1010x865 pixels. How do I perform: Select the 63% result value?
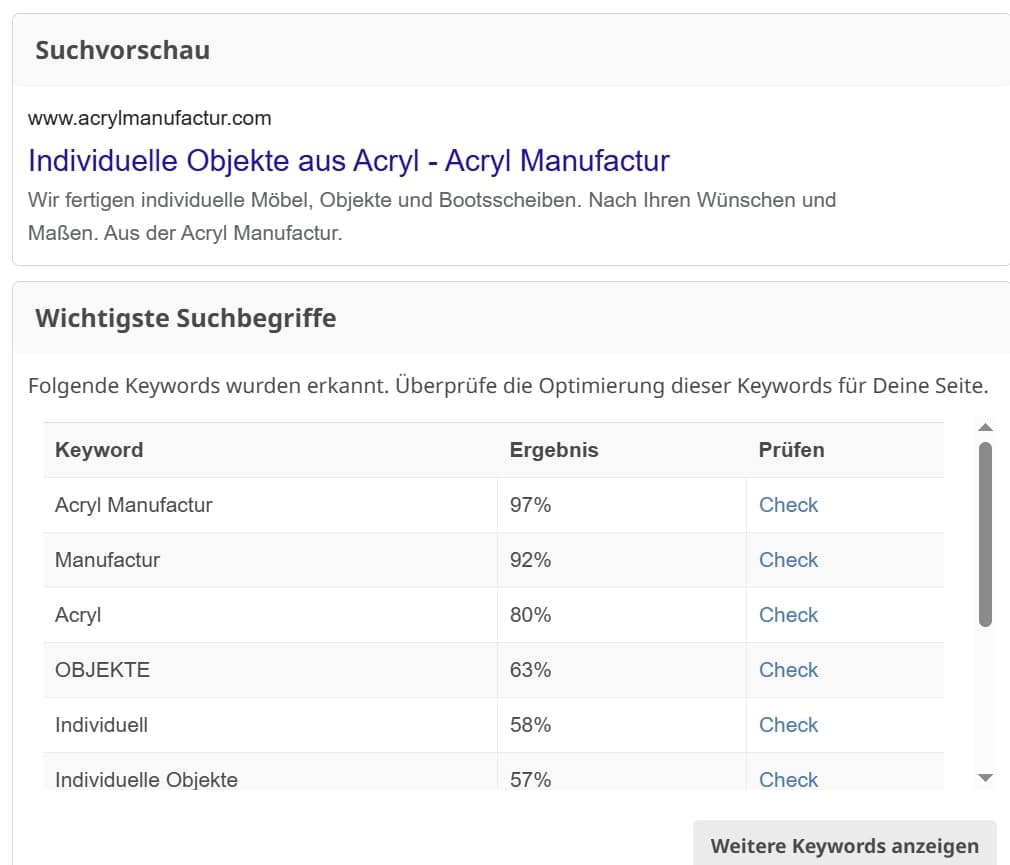coord(530,670)
